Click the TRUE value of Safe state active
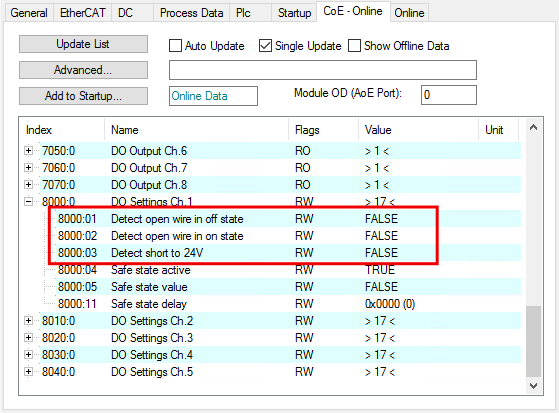The image size is (559, 413). coord(380,270)
